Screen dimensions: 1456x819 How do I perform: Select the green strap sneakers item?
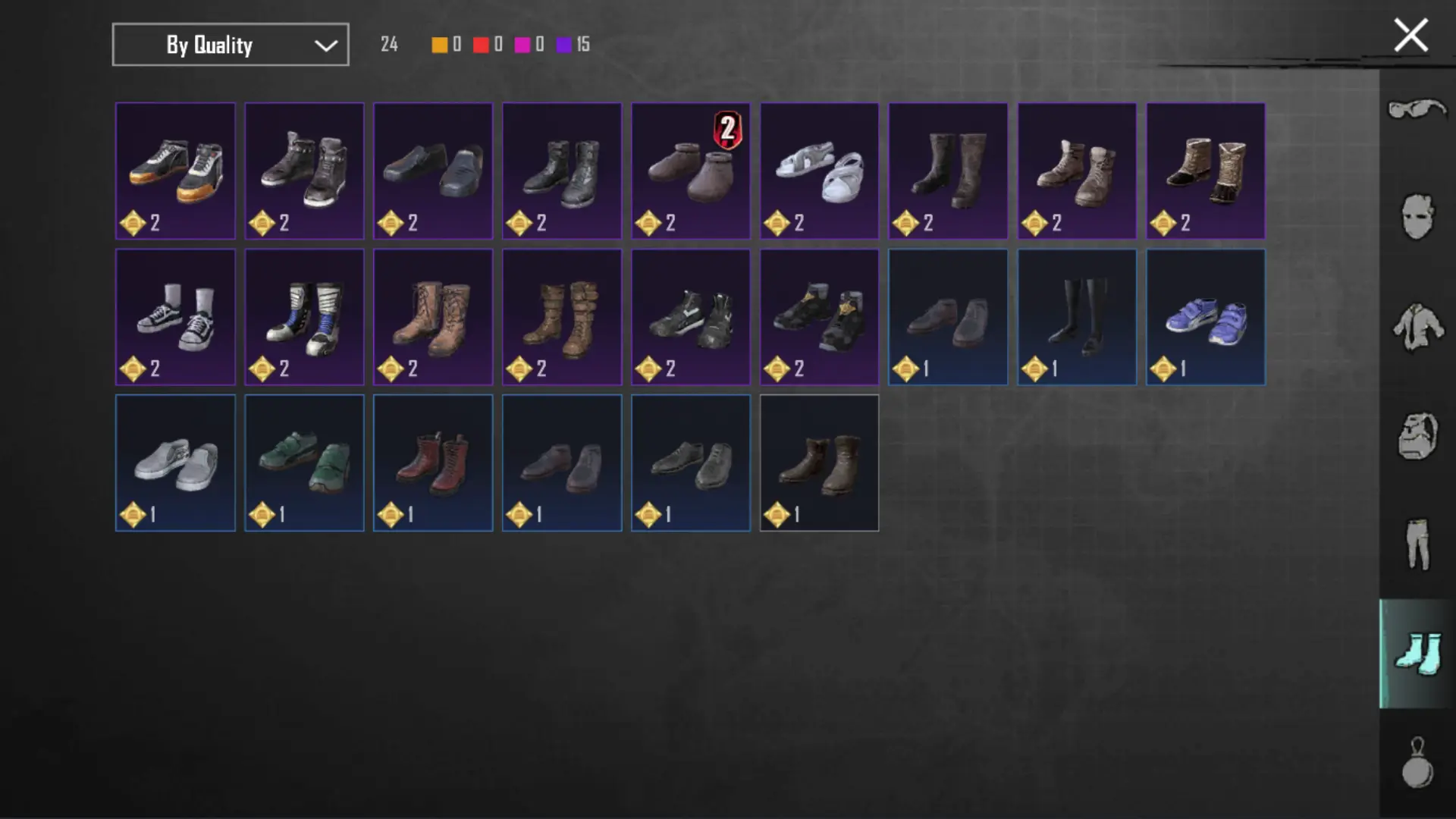point(304,463)
